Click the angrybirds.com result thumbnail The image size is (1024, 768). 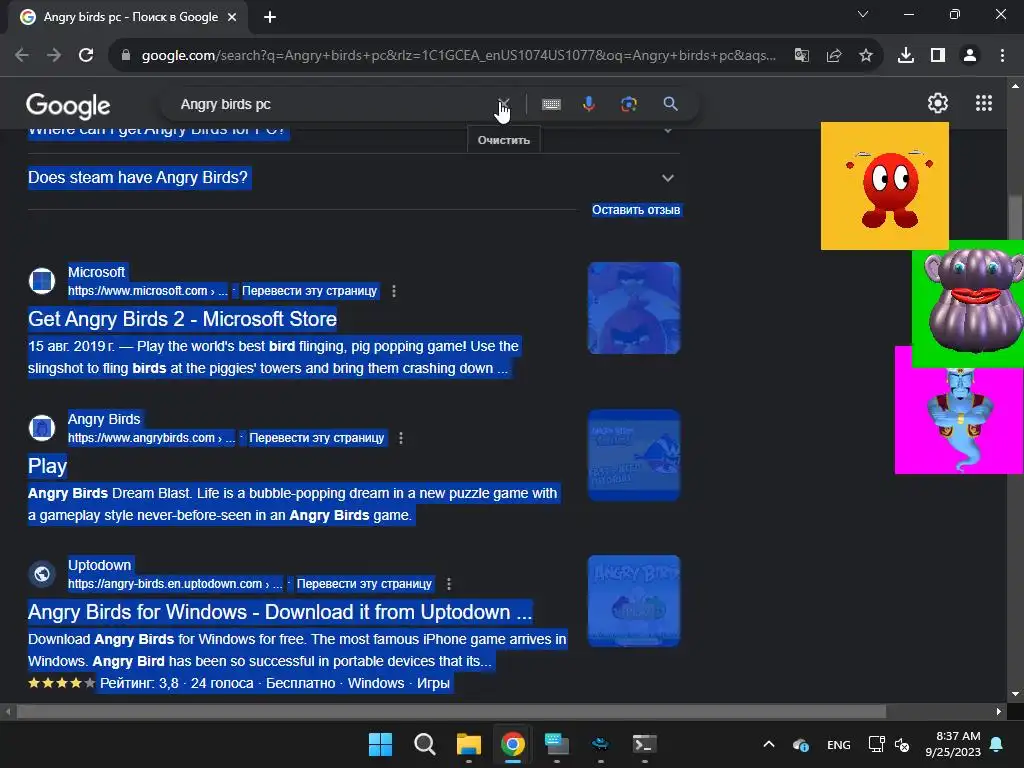tap(634, 455)
